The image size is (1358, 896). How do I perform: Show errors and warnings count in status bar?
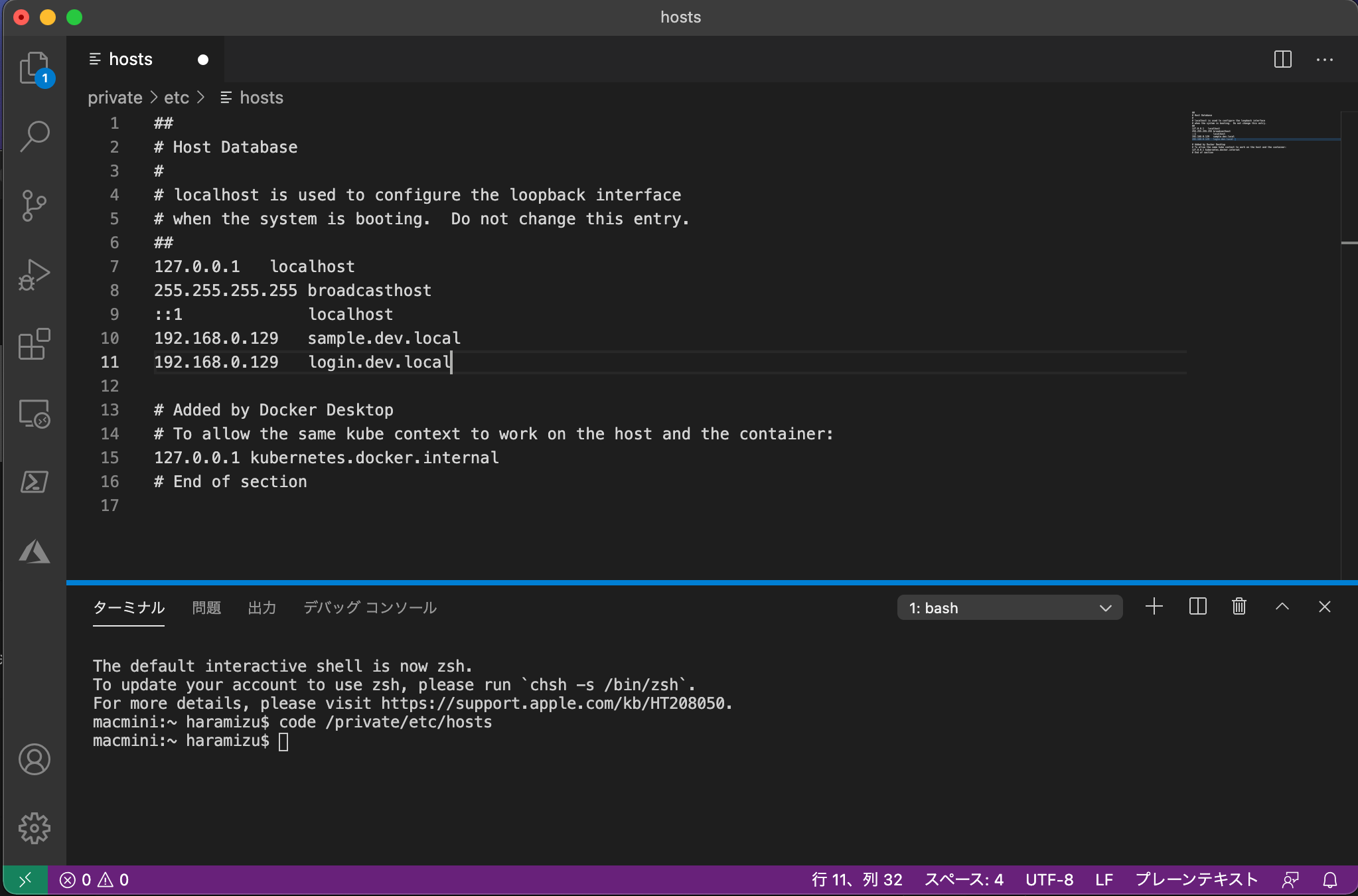tap(94, 880)
